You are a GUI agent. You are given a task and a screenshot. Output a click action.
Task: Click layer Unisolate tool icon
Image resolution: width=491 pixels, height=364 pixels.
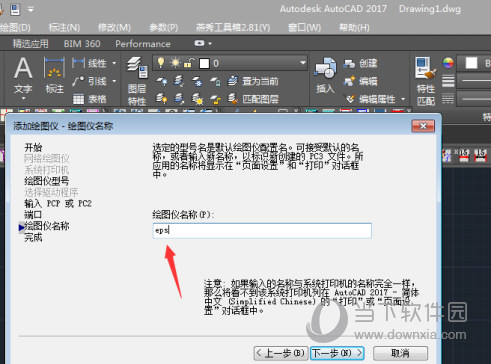tap(179, 99)
